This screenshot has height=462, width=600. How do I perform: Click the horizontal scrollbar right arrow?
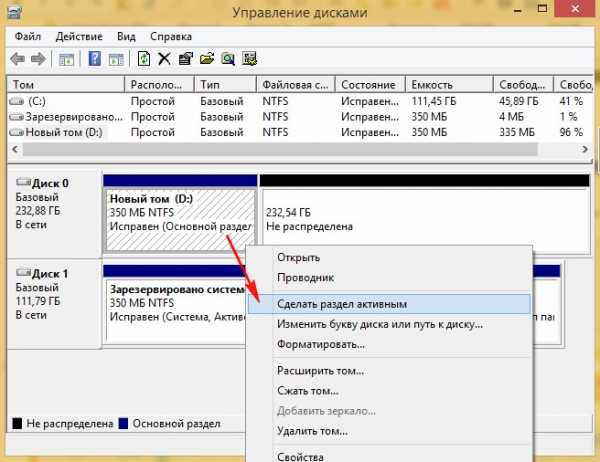585,149
